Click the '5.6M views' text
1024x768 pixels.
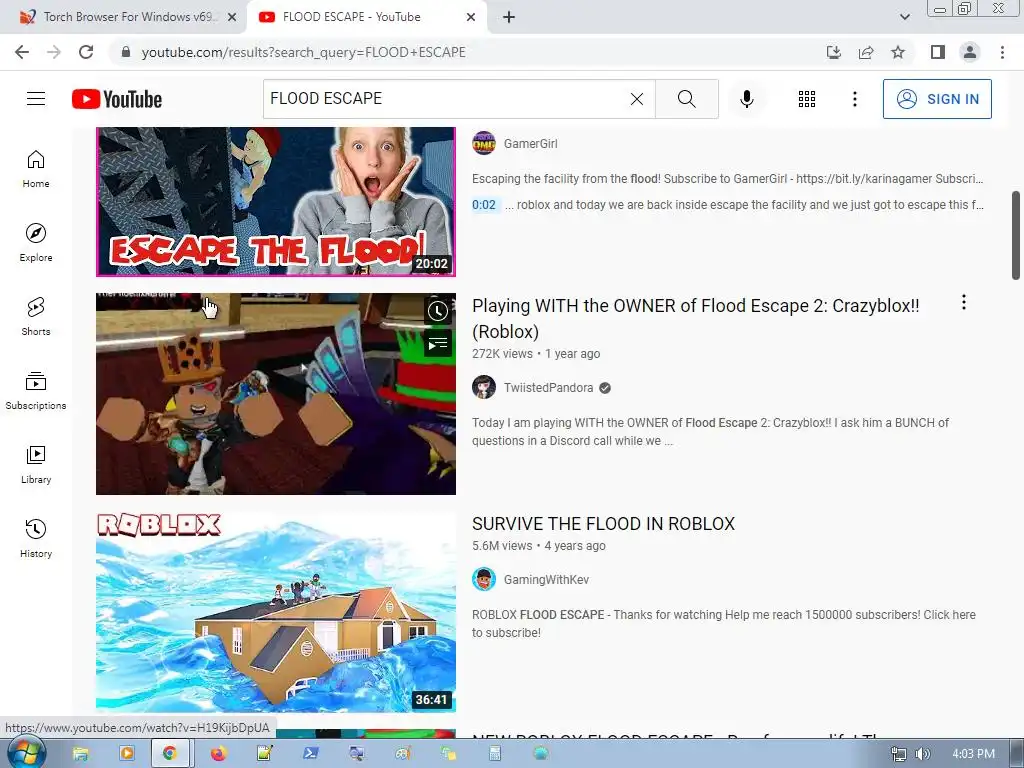(x=502, y=546)
